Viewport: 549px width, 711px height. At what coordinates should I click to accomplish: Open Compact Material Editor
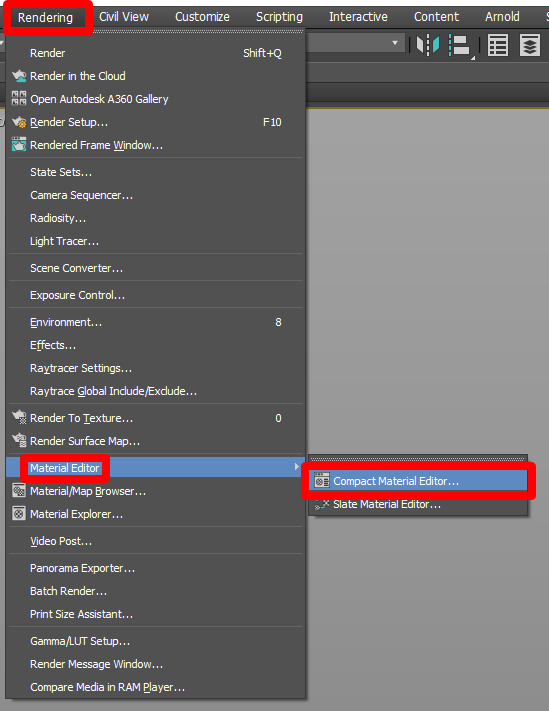pyautogui.click(x=418, y=481)
